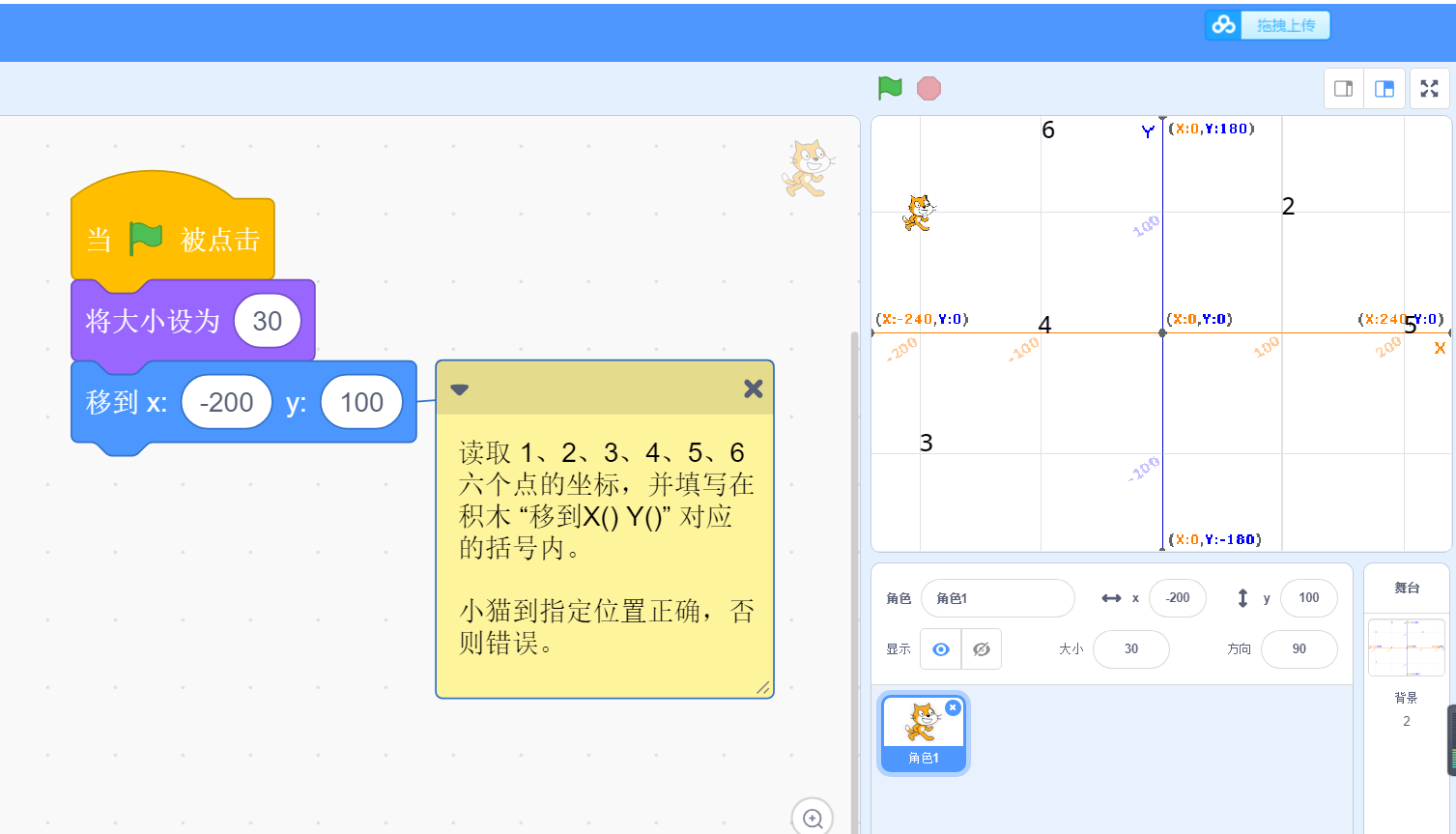Click the faded cat watermark sprite icon
Image resolution: width=1456 pixels, height=834 pixels.
(808, 168)
